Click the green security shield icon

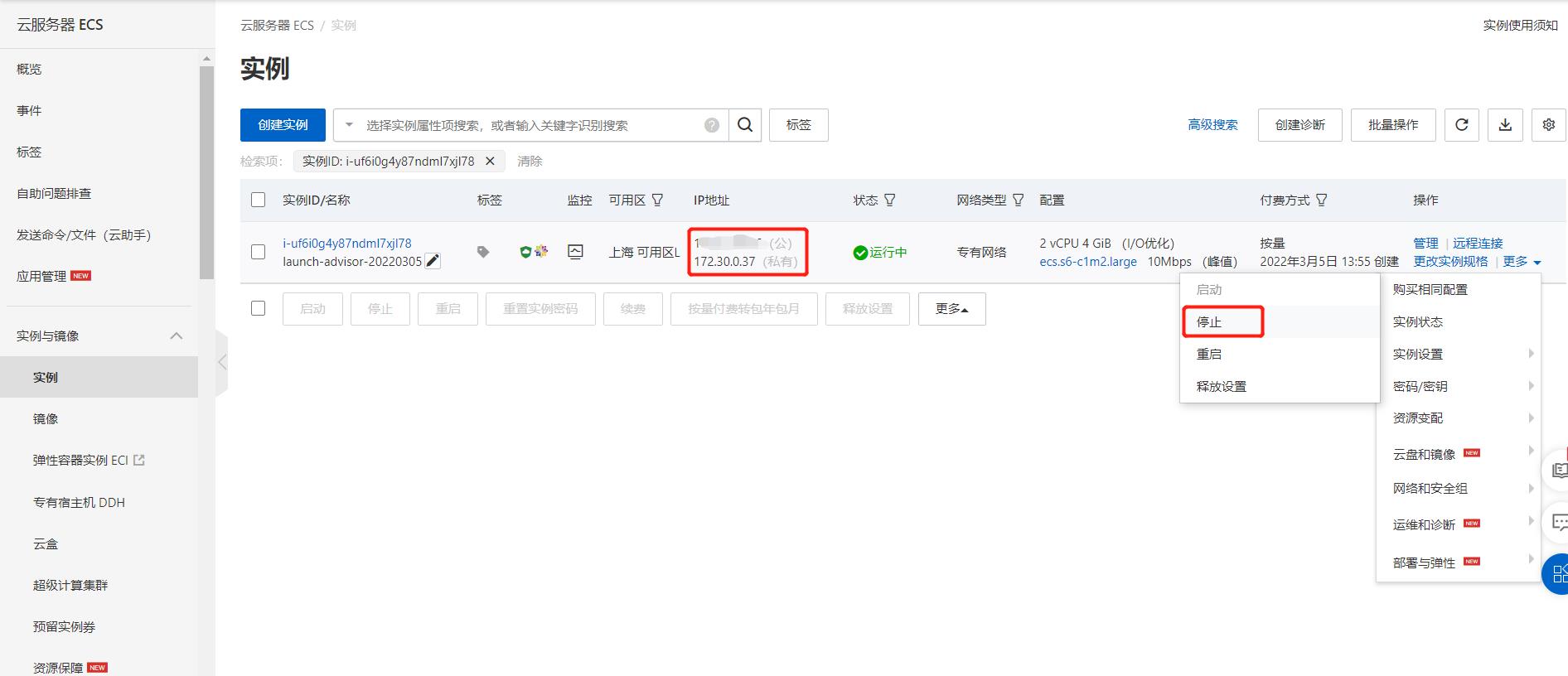(x=525, y=252)
